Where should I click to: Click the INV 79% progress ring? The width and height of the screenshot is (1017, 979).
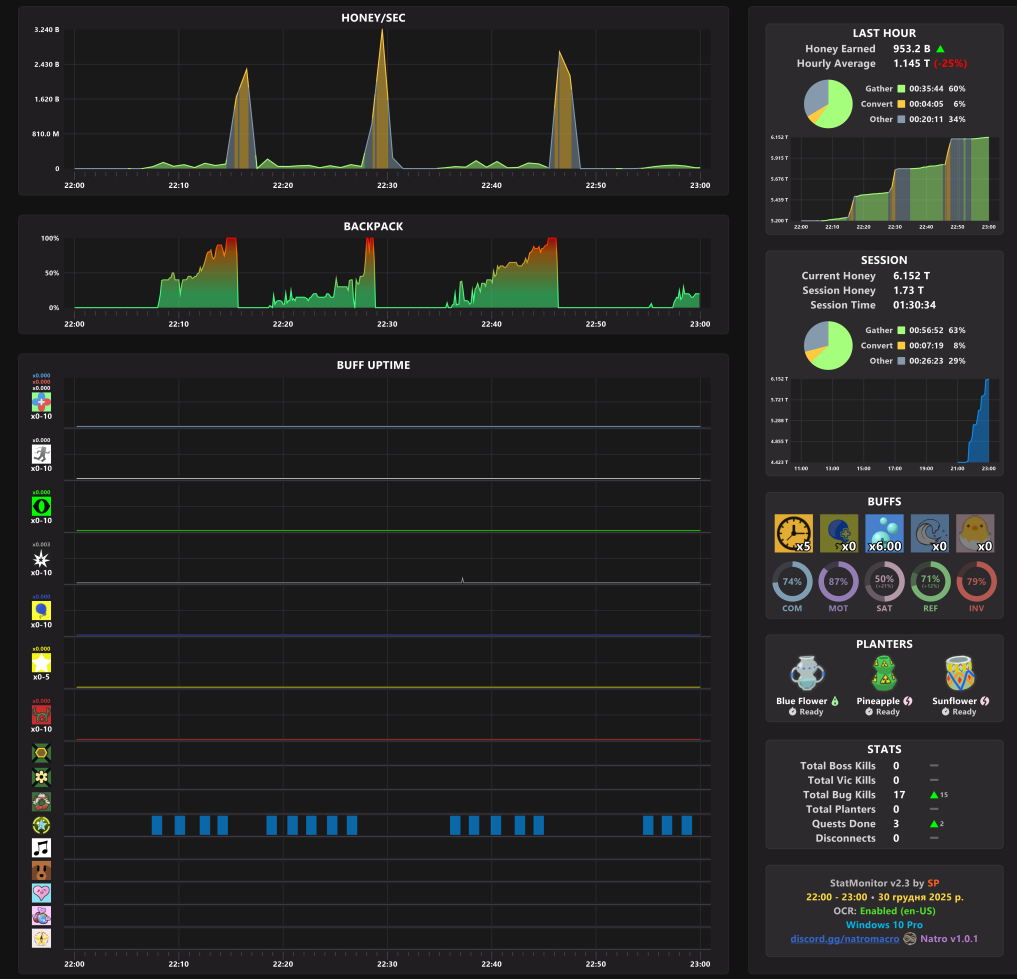976,582
